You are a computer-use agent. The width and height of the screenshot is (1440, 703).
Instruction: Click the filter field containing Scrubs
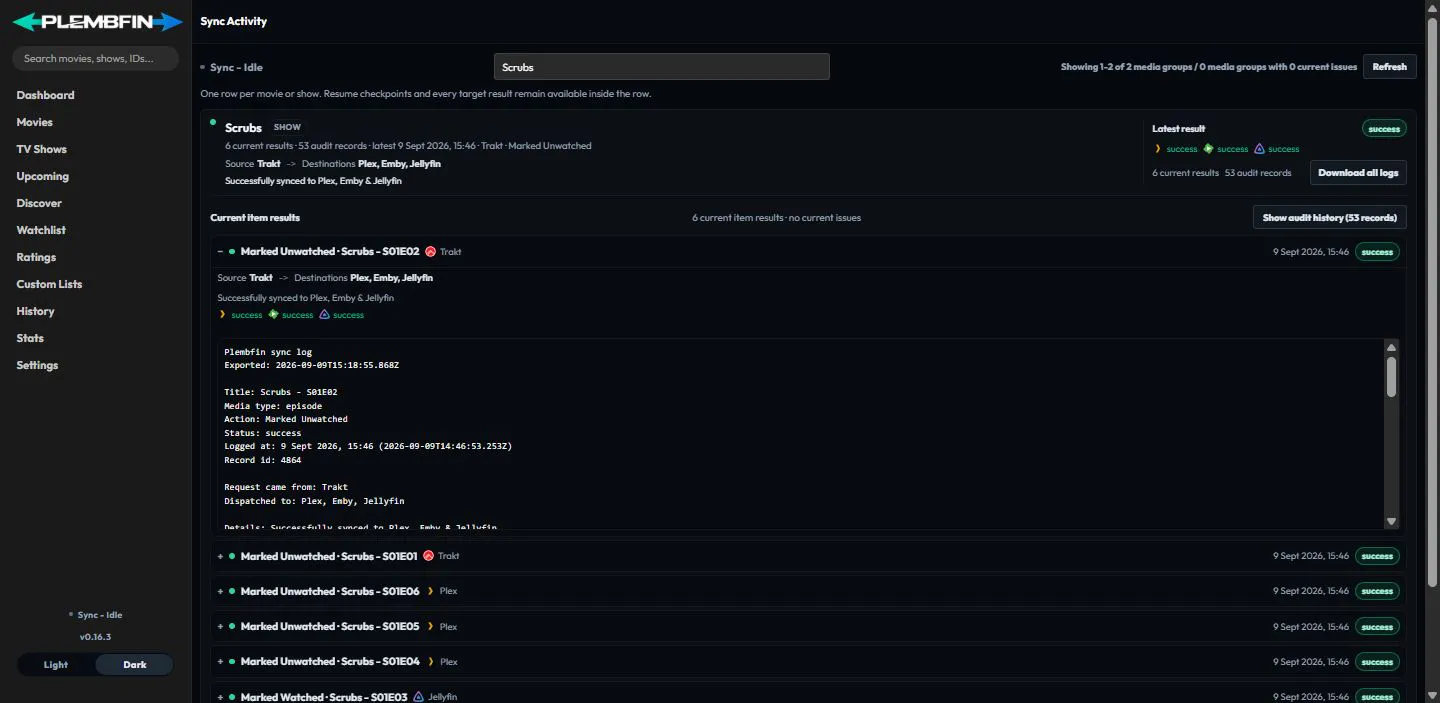point(661,67)
